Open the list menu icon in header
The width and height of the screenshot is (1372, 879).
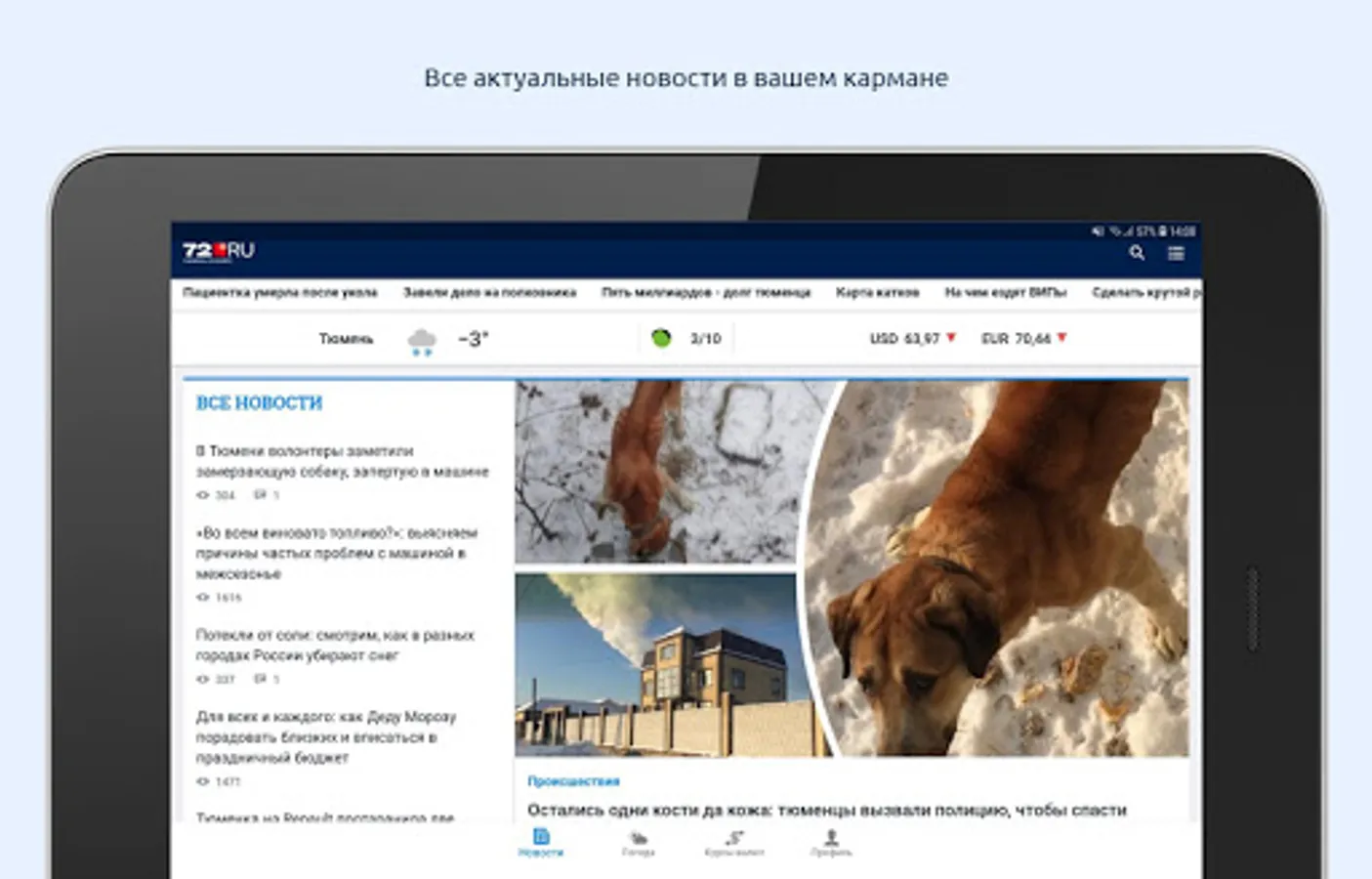click(x=1176, y=253)
